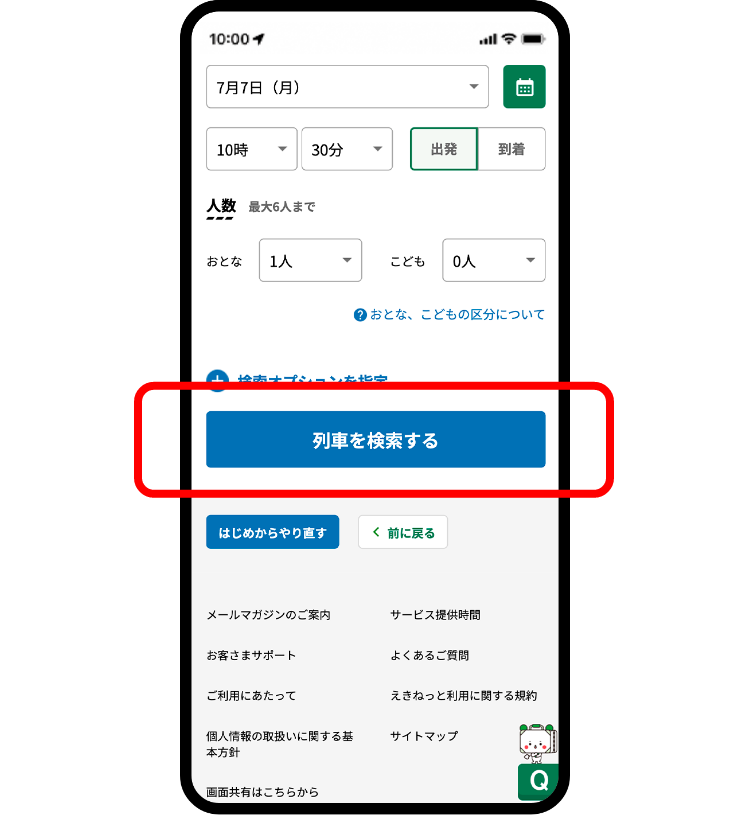The width and height of the screenshot is (748, 815).
Task: Click the Q chat help icon
Action: coord(538,782)
